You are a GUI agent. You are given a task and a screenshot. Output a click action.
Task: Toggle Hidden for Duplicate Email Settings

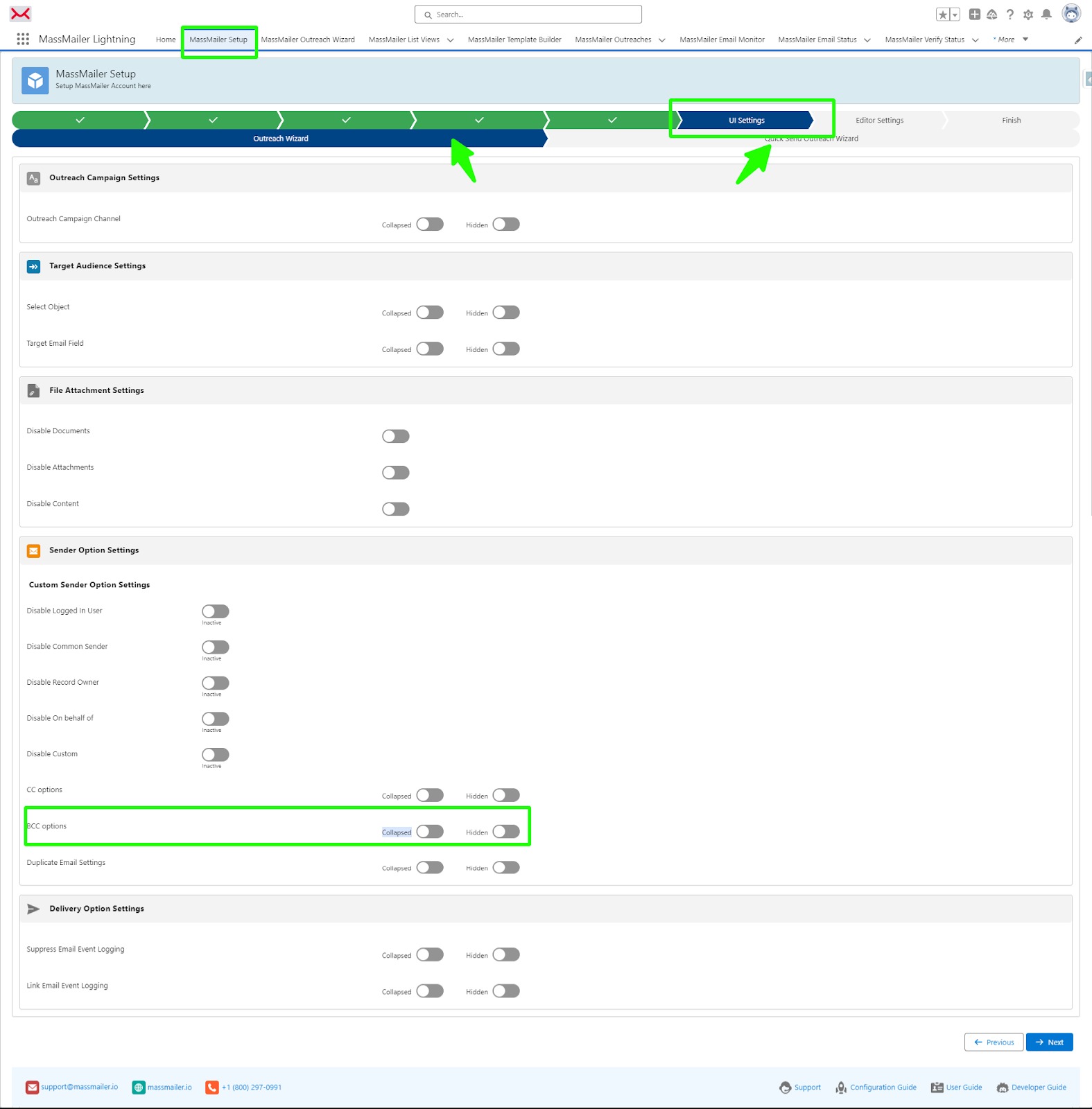506,868
